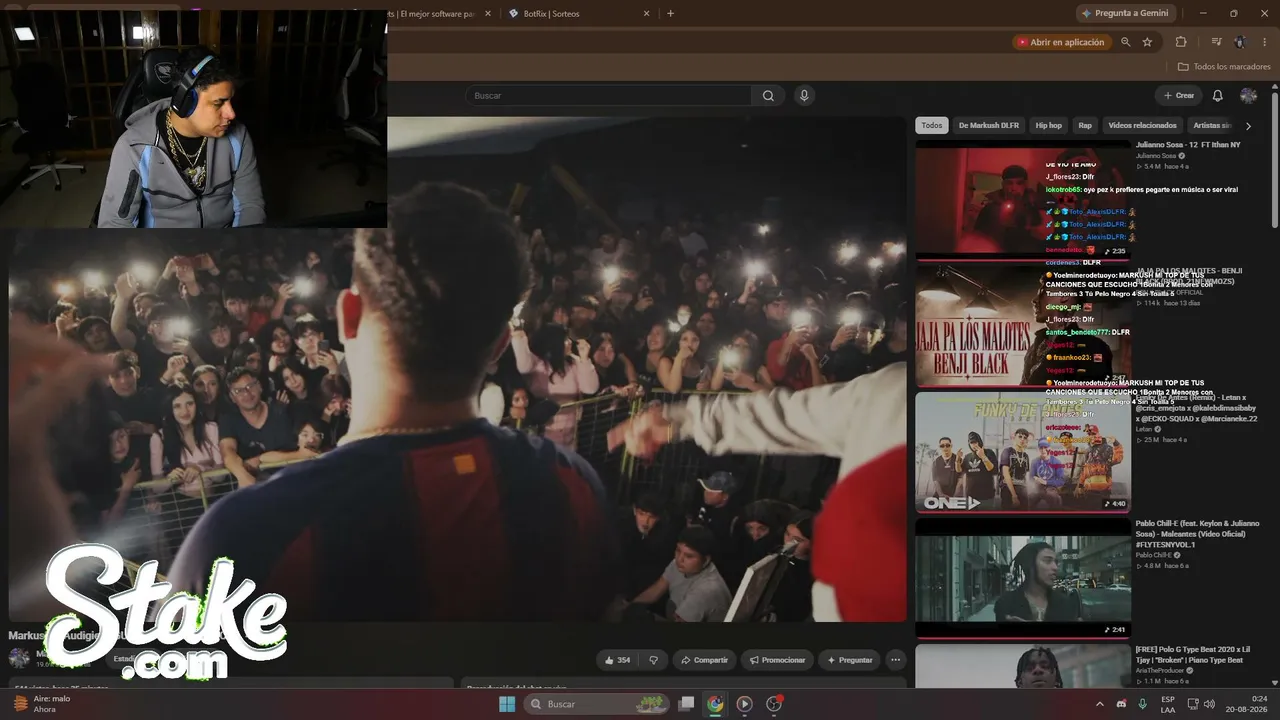This screenshot has height=720, width=1280.
Task: Open the Windows Start menu
Action: coord(507,704)
